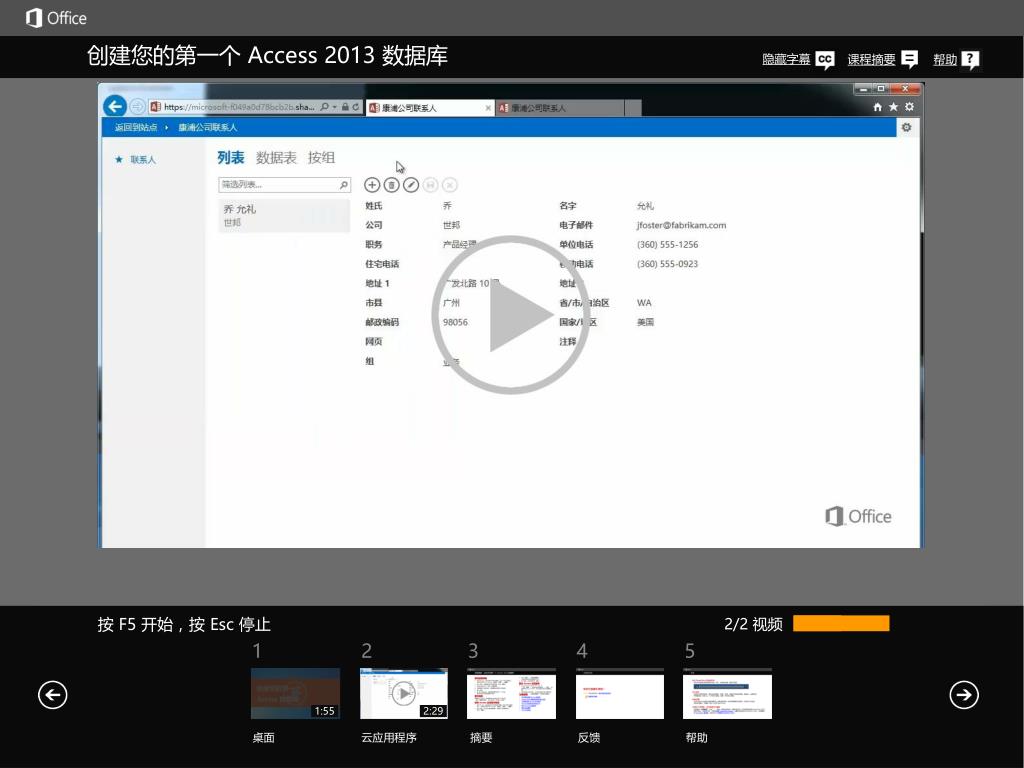
Task: Click the browser address bar URL
Action: (238, 106)
